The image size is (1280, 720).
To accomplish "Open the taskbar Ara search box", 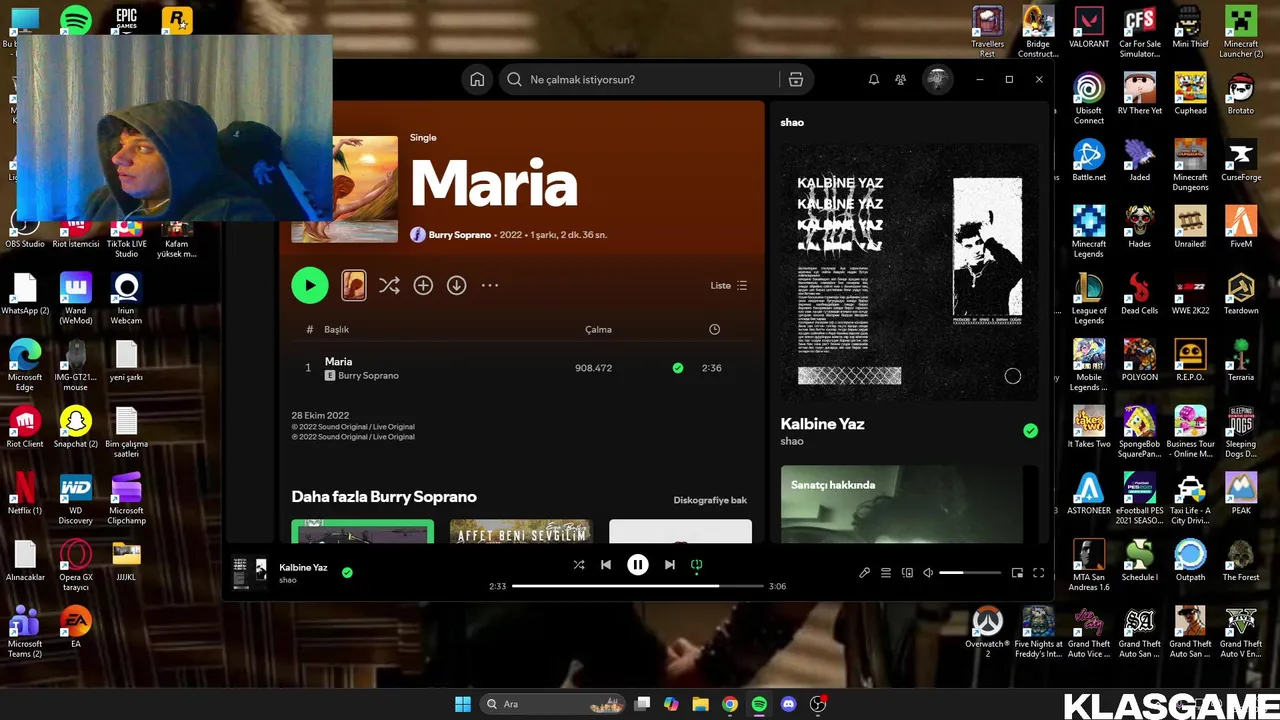I will coord(553,704).
